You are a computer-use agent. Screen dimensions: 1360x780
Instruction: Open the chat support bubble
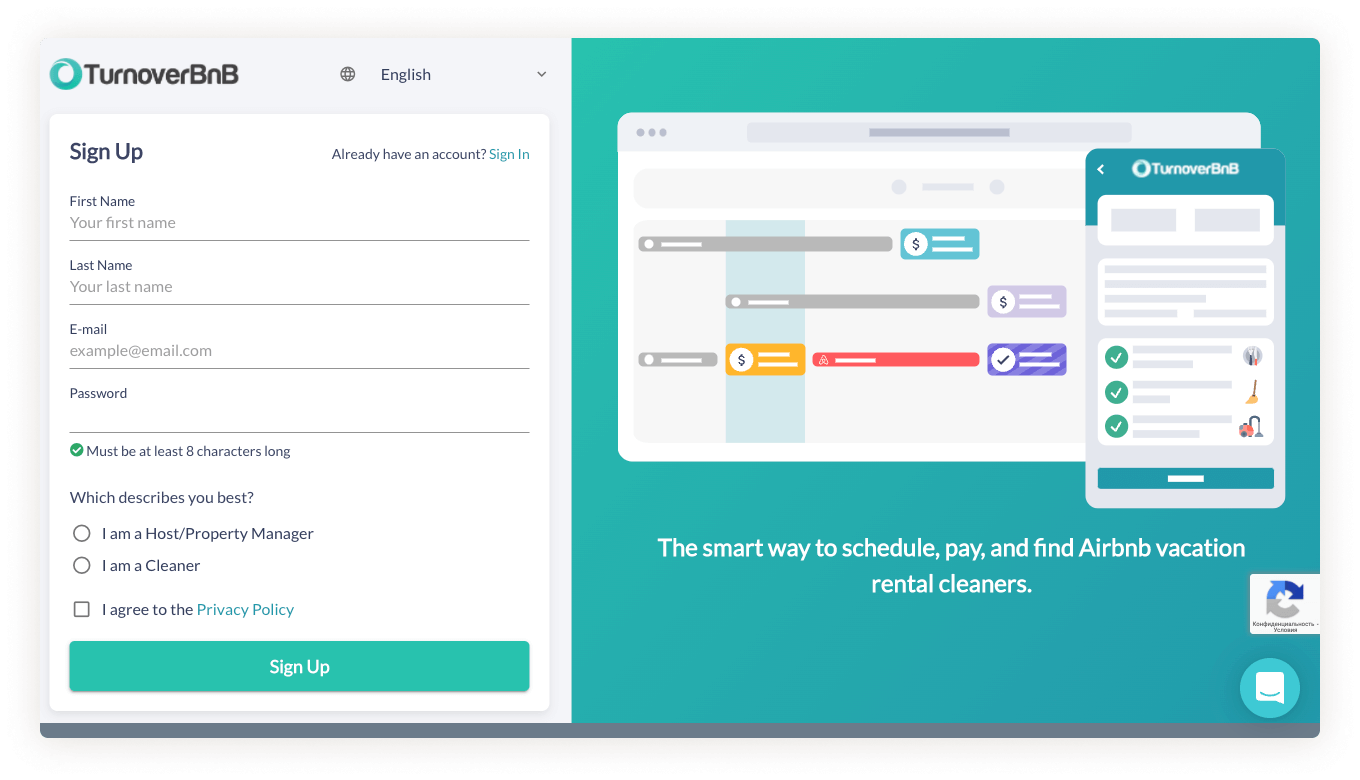pos(1270,688)
